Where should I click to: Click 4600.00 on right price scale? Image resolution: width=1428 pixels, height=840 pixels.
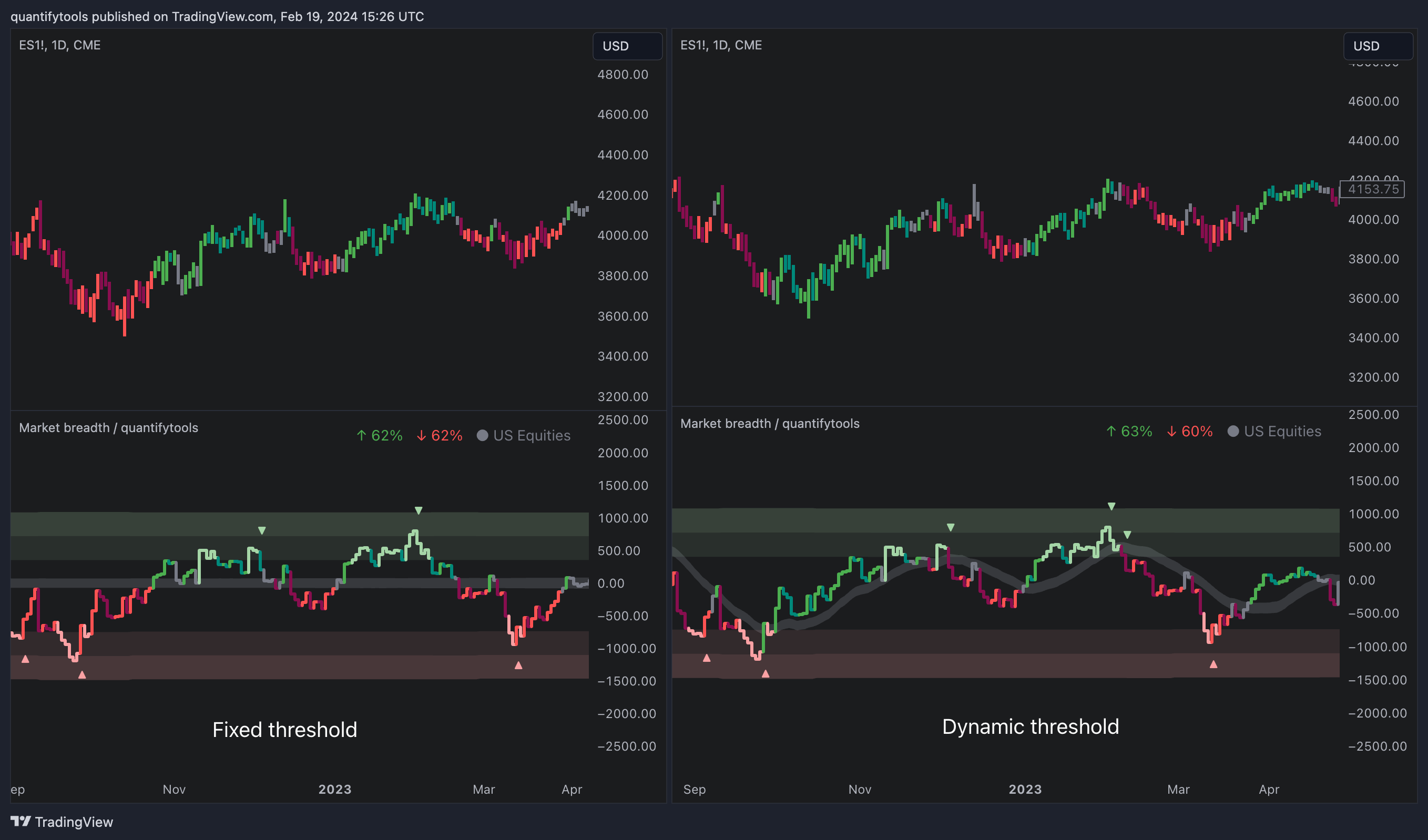coord(1374,101)
